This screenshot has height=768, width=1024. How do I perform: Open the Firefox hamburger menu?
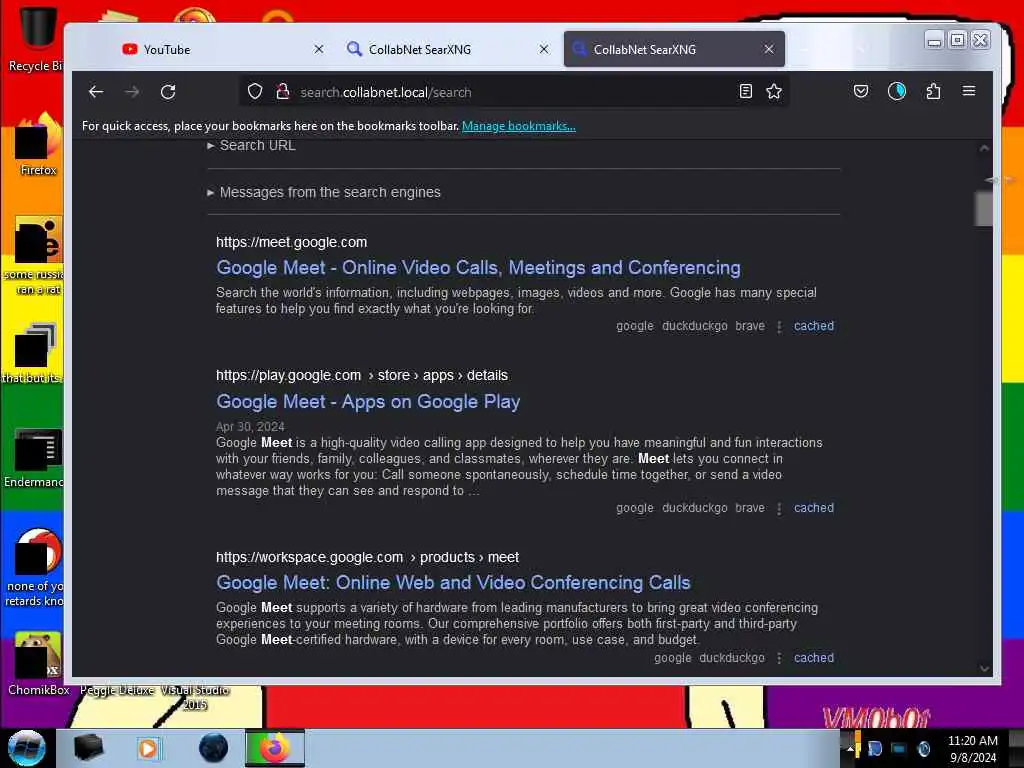point(968,91)
